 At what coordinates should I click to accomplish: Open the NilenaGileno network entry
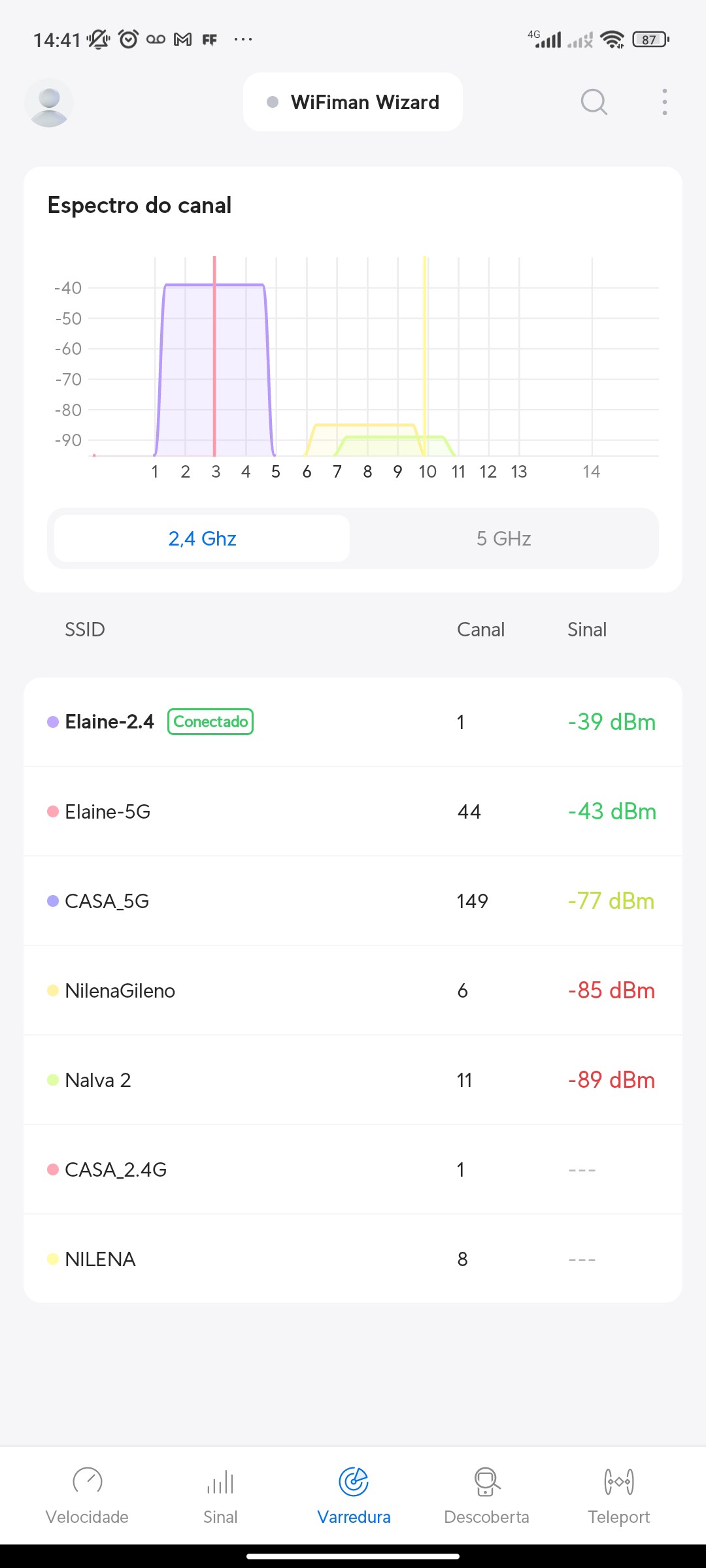(353, 990)
